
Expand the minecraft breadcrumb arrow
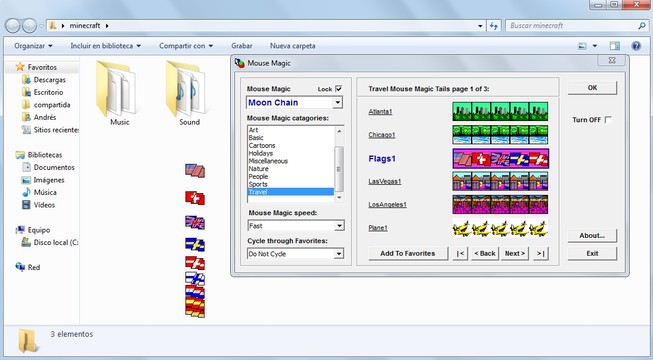click(107, 26)
